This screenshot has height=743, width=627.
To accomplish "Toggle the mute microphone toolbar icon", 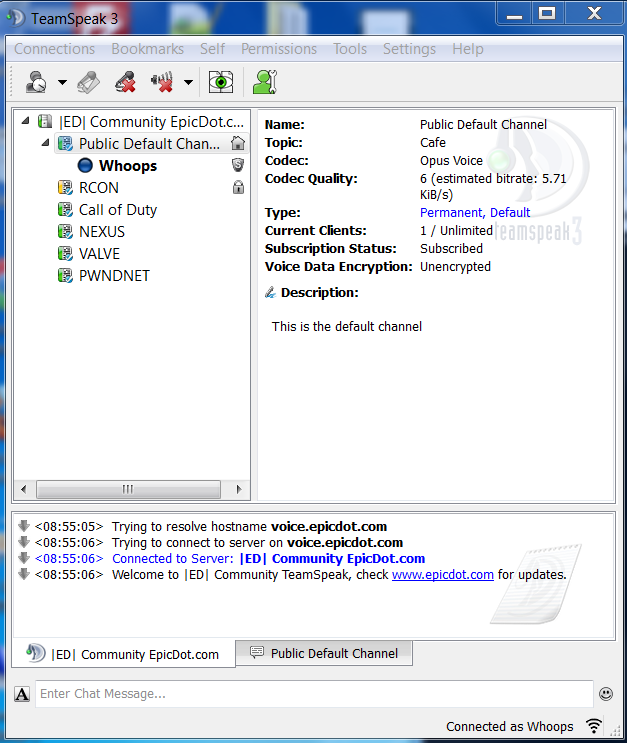I will coord(125,82).
